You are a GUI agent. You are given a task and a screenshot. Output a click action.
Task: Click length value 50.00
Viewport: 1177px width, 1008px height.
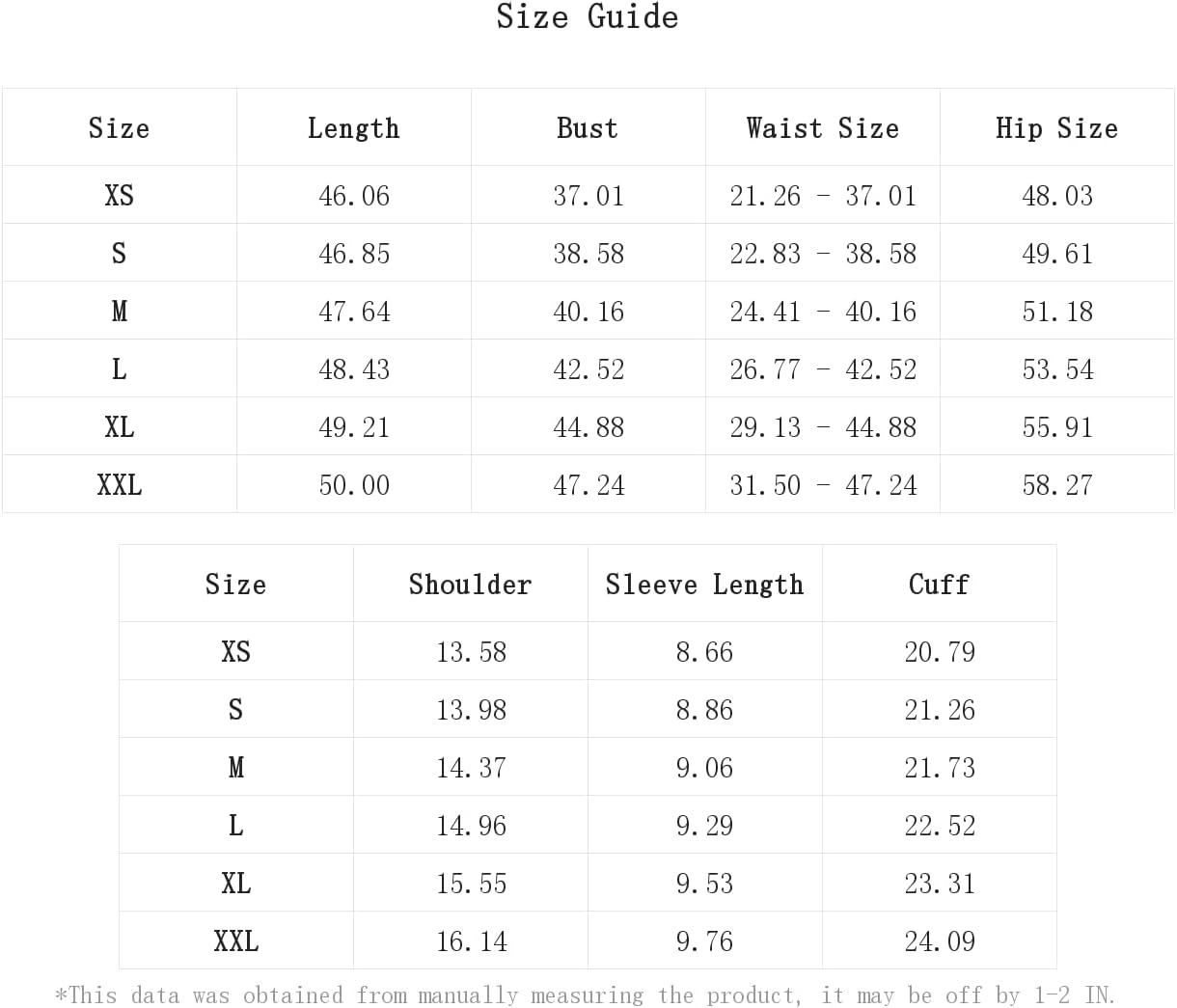pyautogui.click(x=354, y=485)
